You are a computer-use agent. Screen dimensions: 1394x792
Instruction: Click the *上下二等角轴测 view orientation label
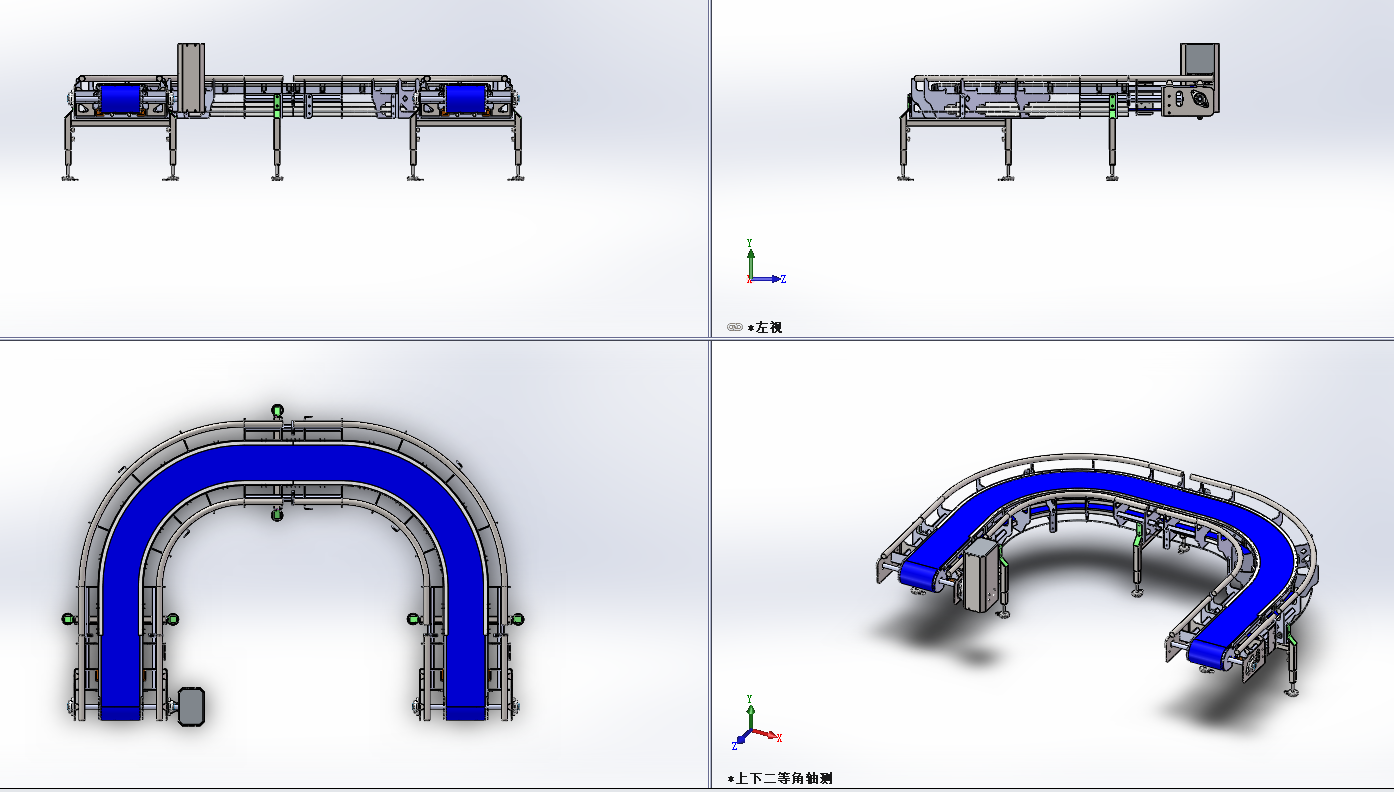(780, 778)
